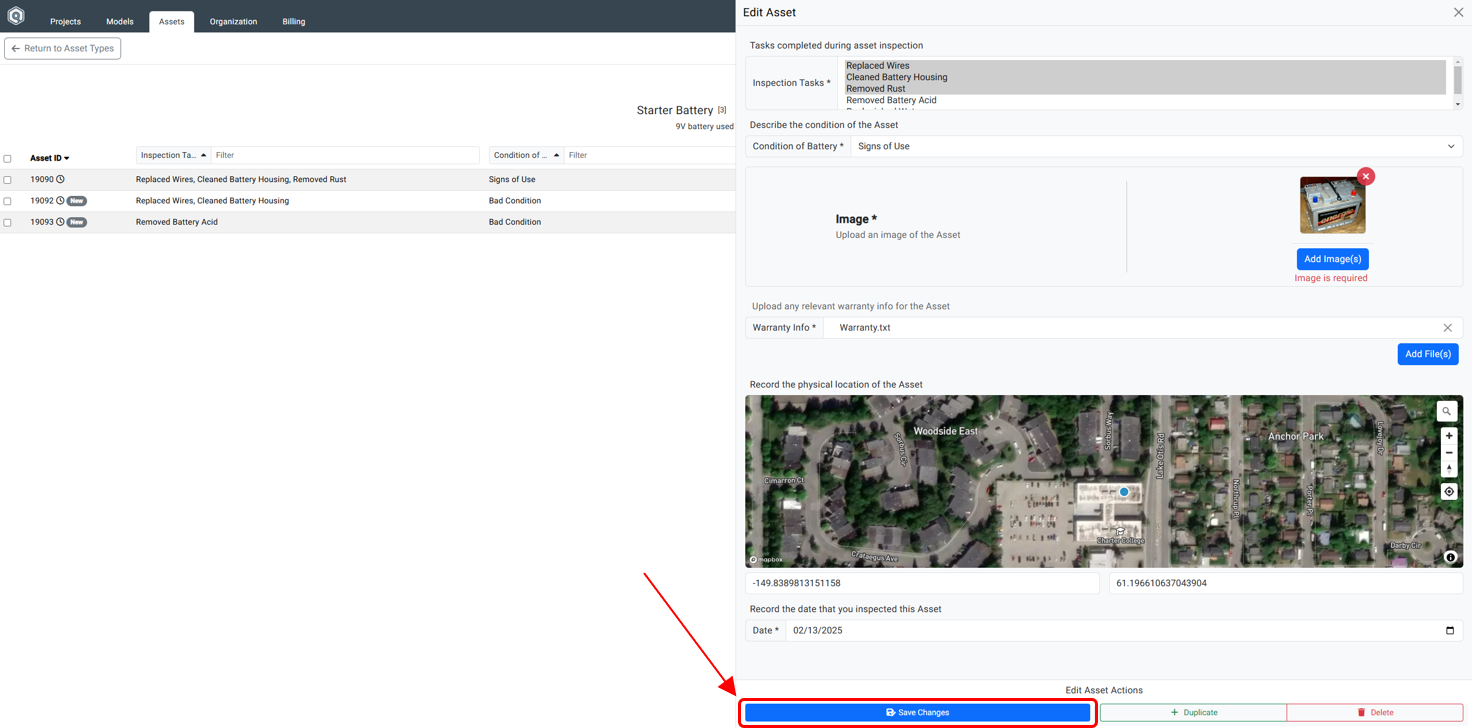The width and height of the screenshot is (1472, 728).
Task: Click Removed Battery Acid table cell
Action: coord(177,222)
